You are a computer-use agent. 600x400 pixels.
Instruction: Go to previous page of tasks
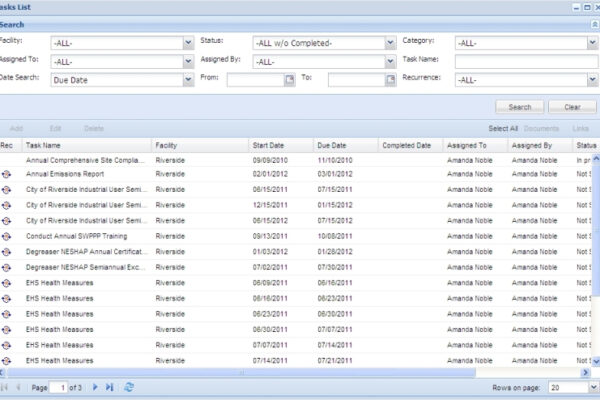pyautogui.click(x=18, y=387)
